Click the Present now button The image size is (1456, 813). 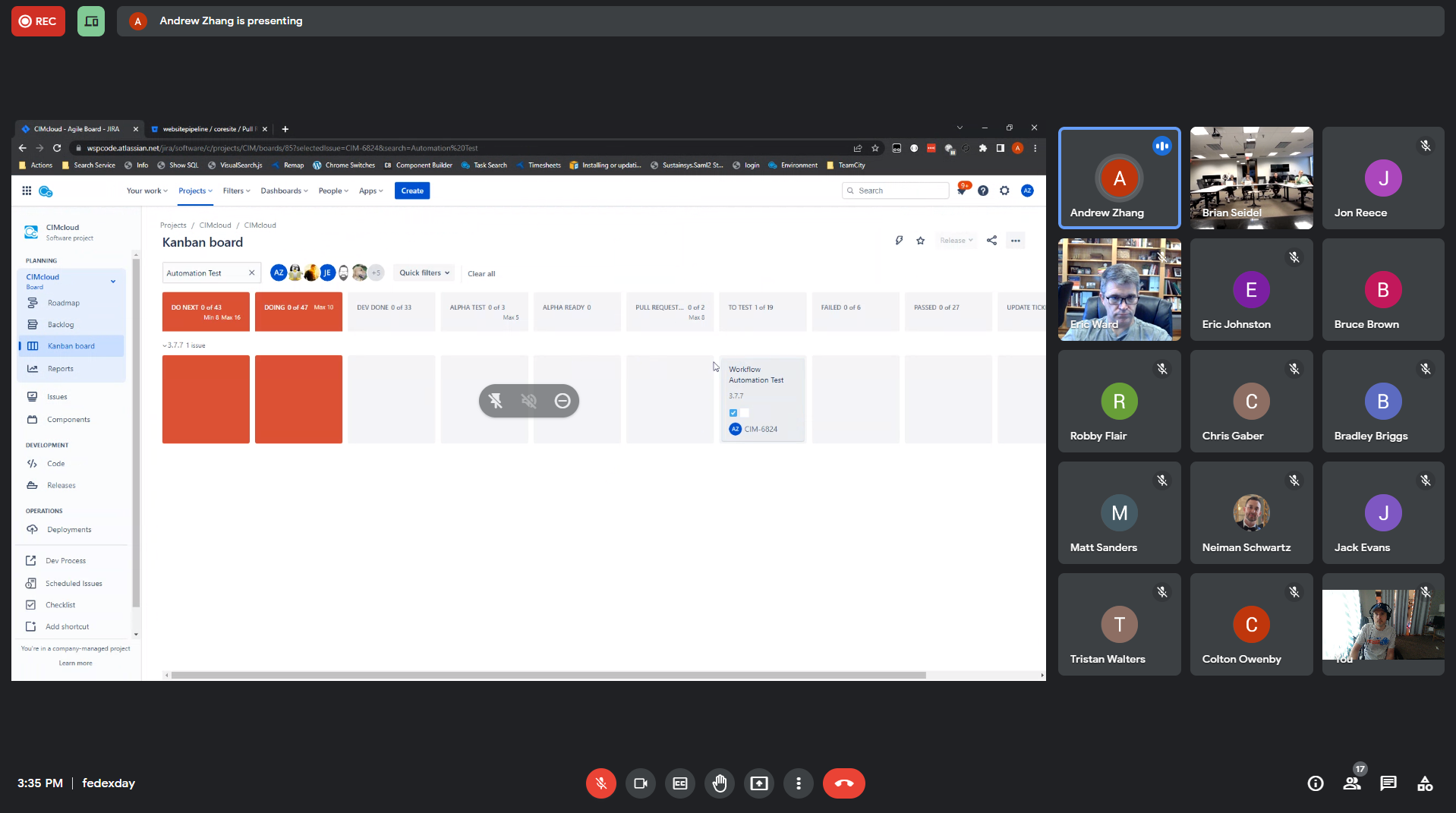point(758,783)
